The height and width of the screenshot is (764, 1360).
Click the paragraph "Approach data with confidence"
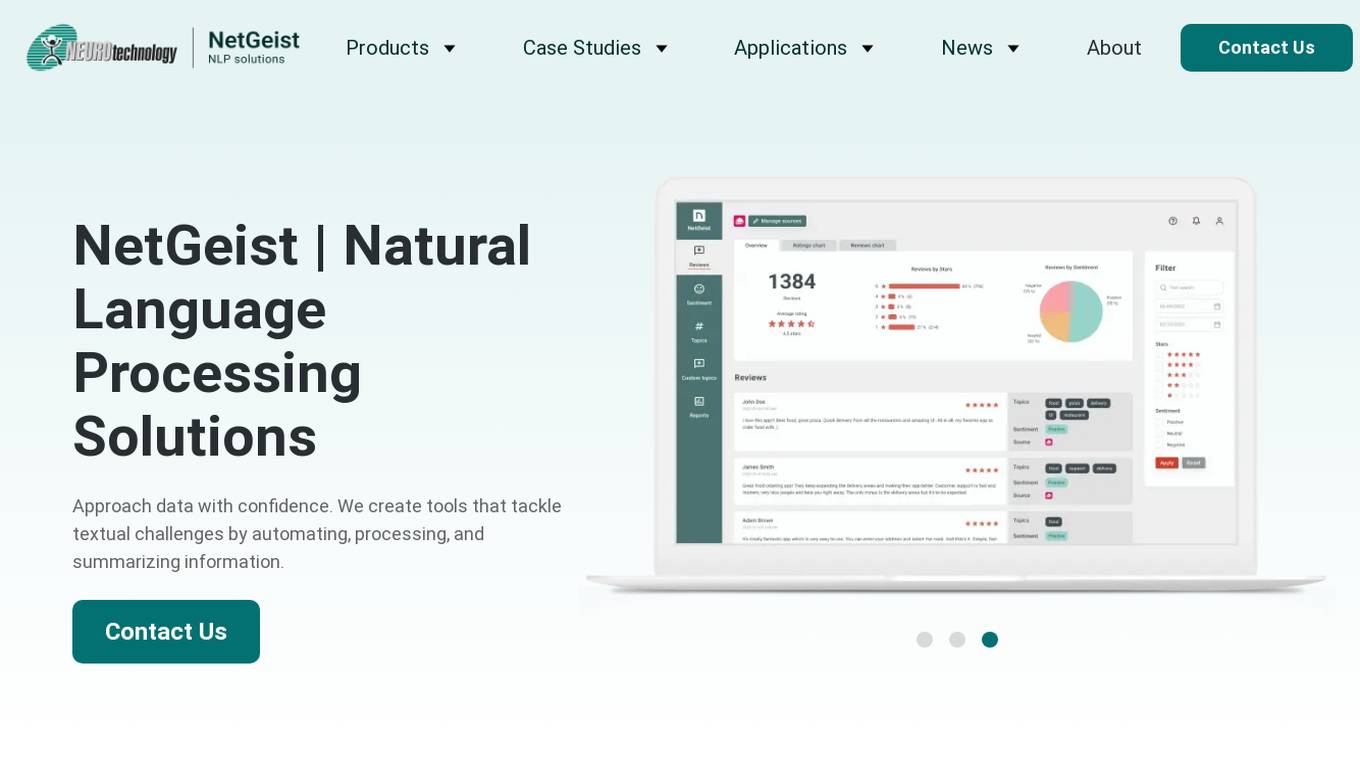317,534
